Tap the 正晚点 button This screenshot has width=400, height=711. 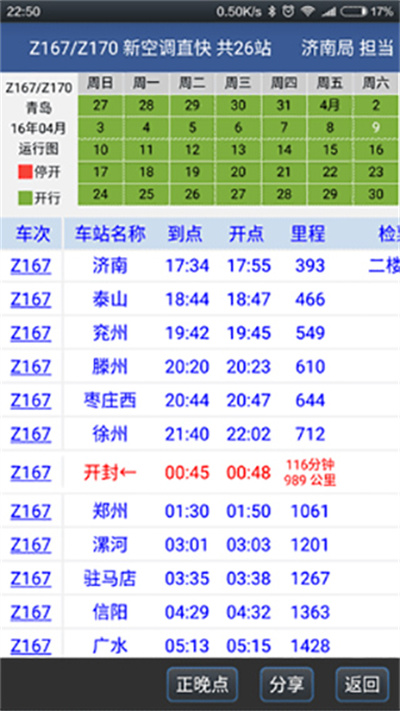(202, 685)
